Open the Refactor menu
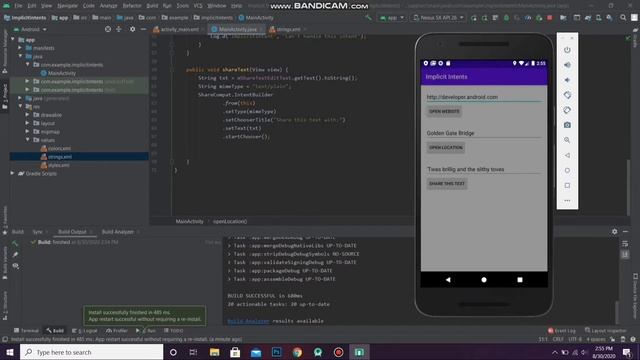640x360 pixels. point(132,6)
